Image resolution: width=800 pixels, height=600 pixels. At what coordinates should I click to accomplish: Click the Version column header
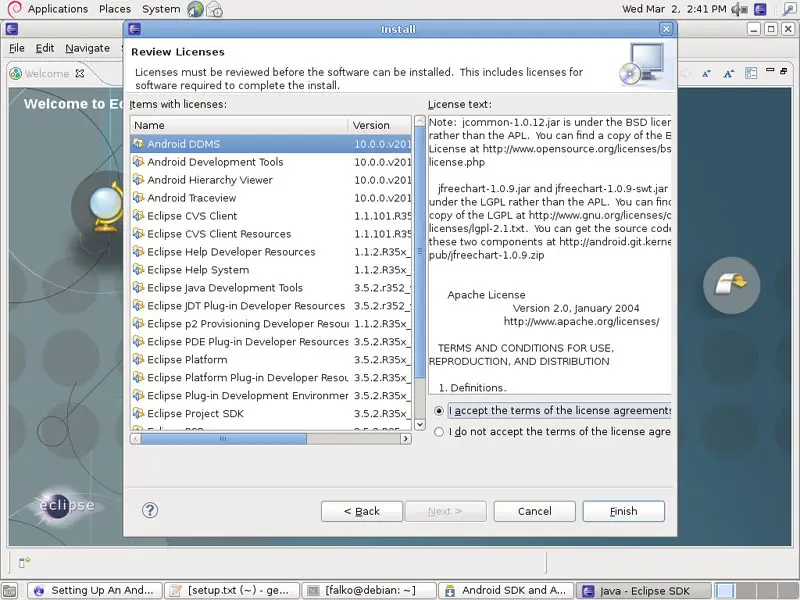coord(380,125)
